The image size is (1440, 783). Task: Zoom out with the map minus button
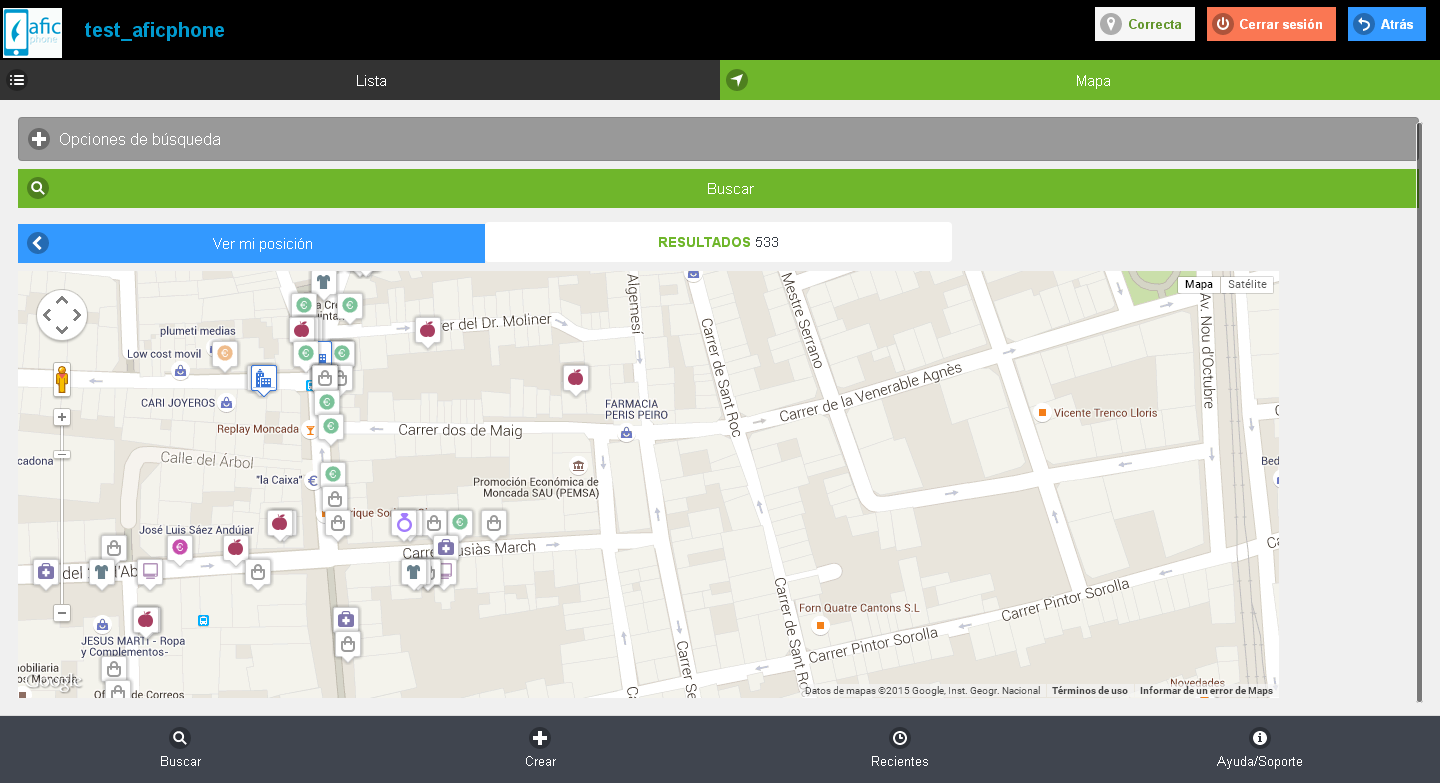click(x=62, y=613)
